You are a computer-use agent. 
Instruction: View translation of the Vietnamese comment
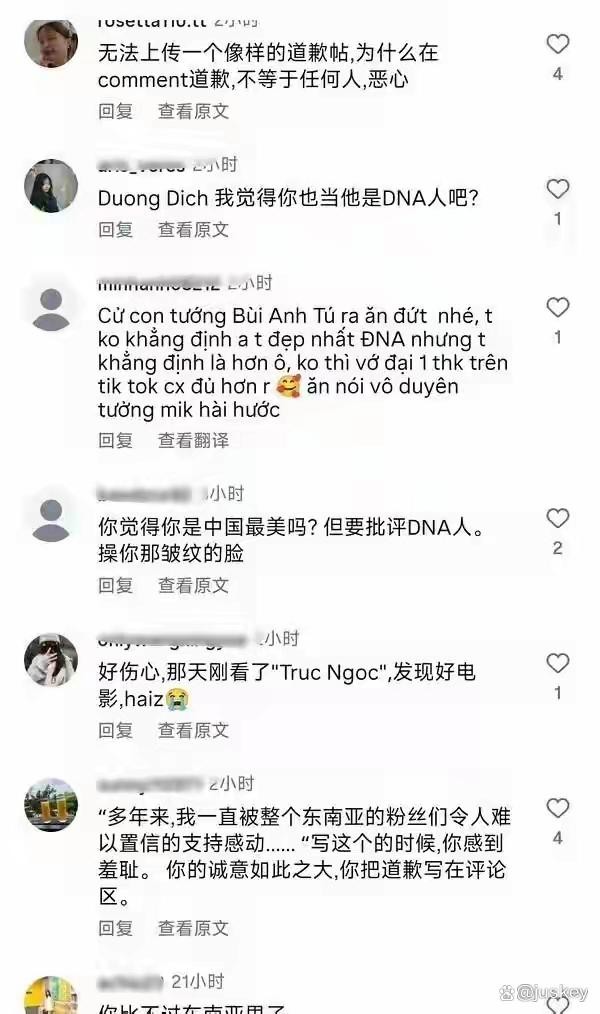click(x=193, y=440)
